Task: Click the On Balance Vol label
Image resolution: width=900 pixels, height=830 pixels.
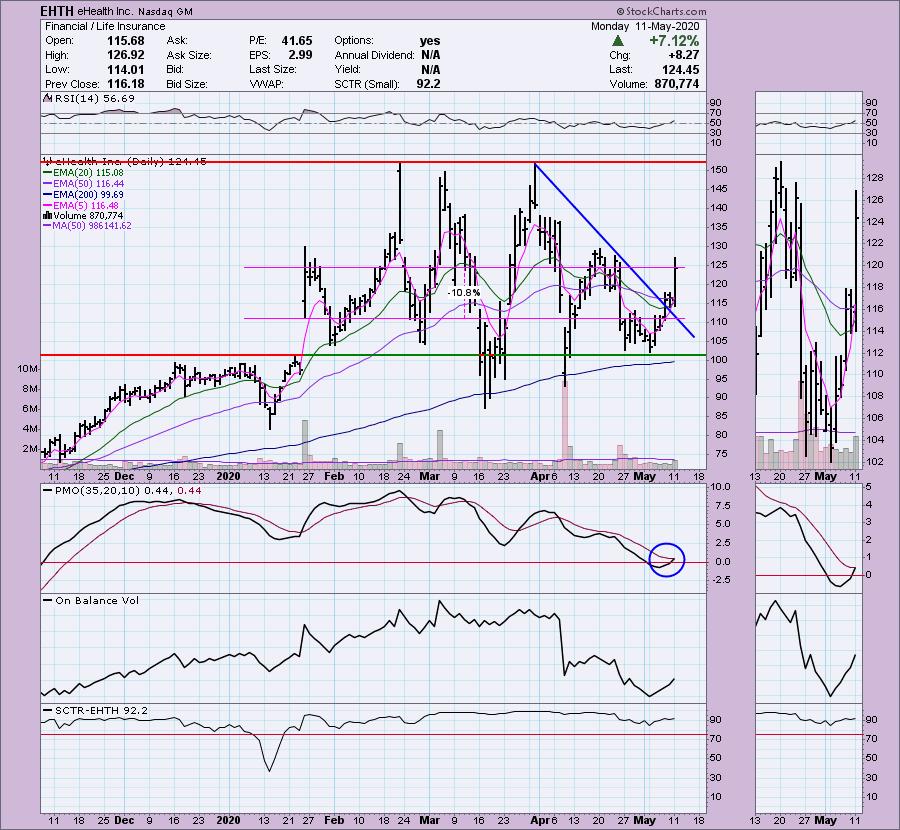Action: 91,600
